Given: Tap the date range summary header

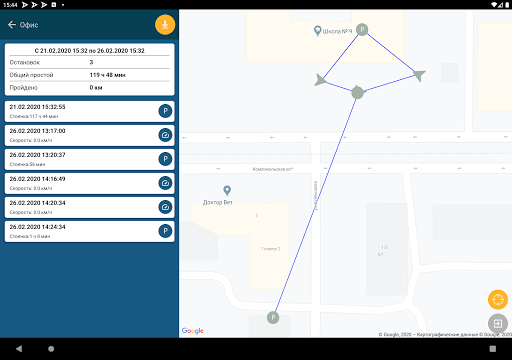Looking at the screenshot, I should 89,50.
